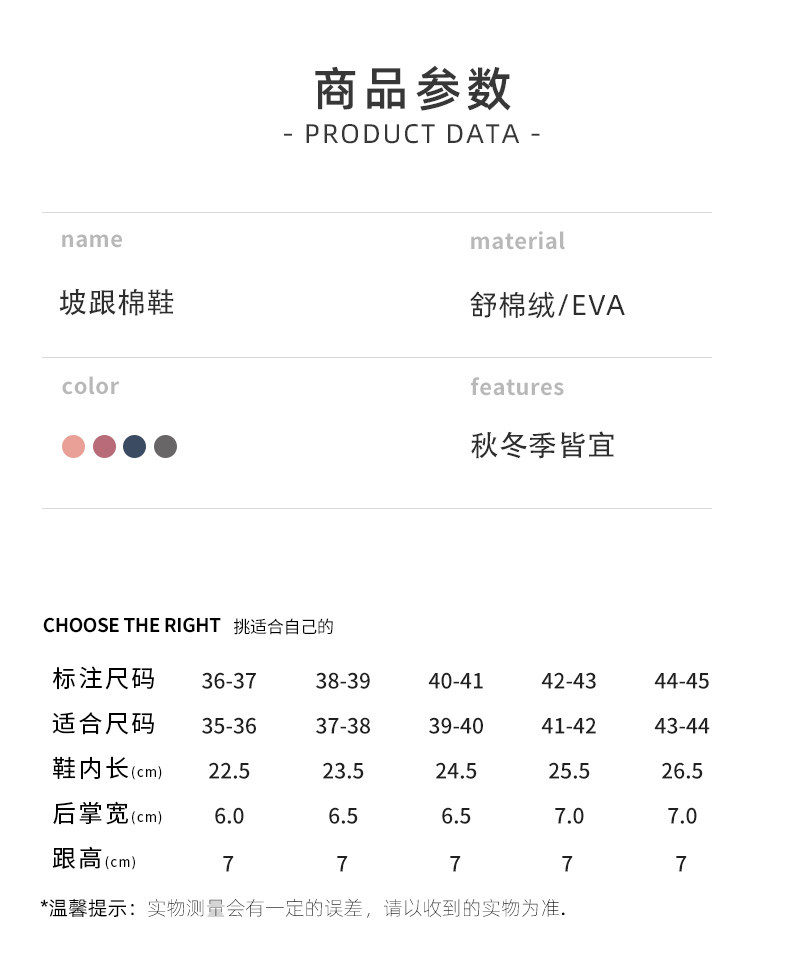Select labeled size 38-39
The width and height of the screenshot is (790, 966).
click(343, 681)
